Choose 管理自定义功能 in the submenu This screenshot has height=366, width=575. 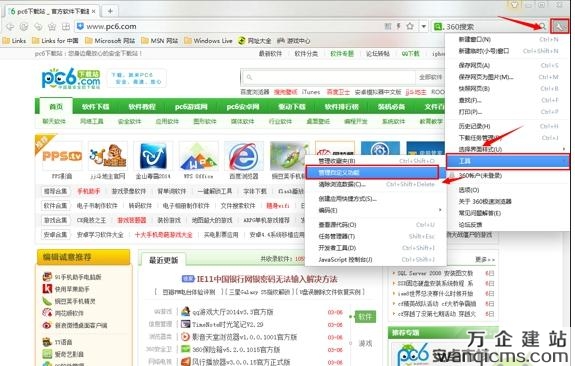click(x=372, y=172)
